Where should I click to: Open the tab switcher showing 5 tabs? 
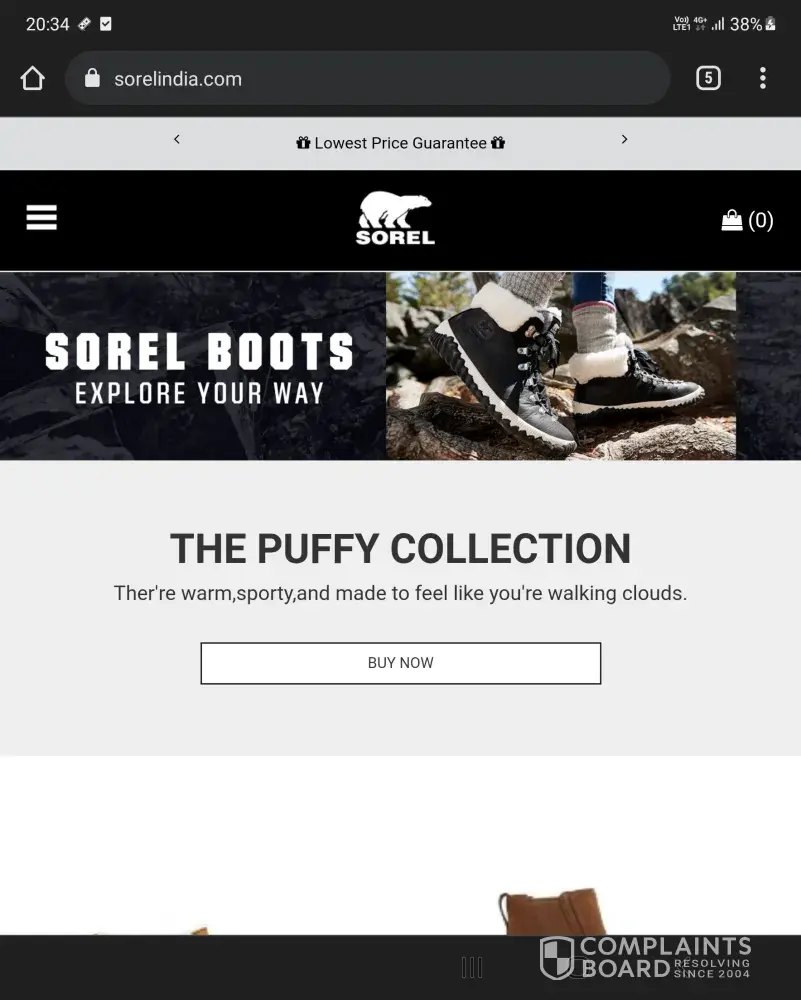[708, 78]
